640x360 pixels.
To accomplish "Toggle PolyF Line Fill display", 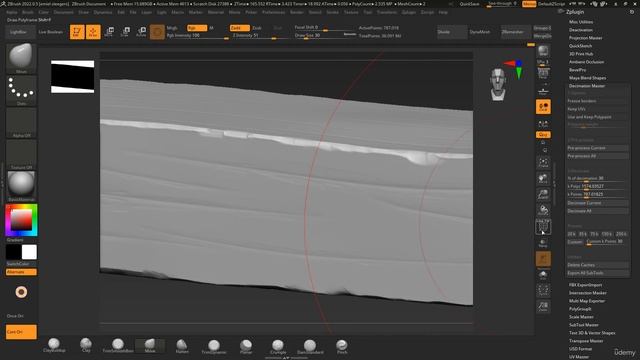I will pyautogui.click(x=543, y=227).
